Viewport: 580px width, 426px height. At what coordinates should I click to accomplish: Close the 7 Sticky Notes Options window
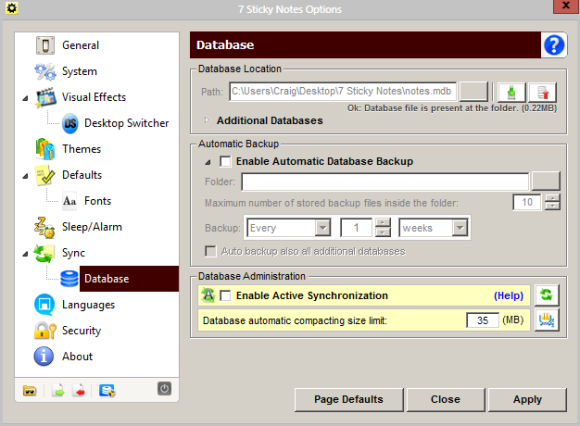click(x=565, y=6)
